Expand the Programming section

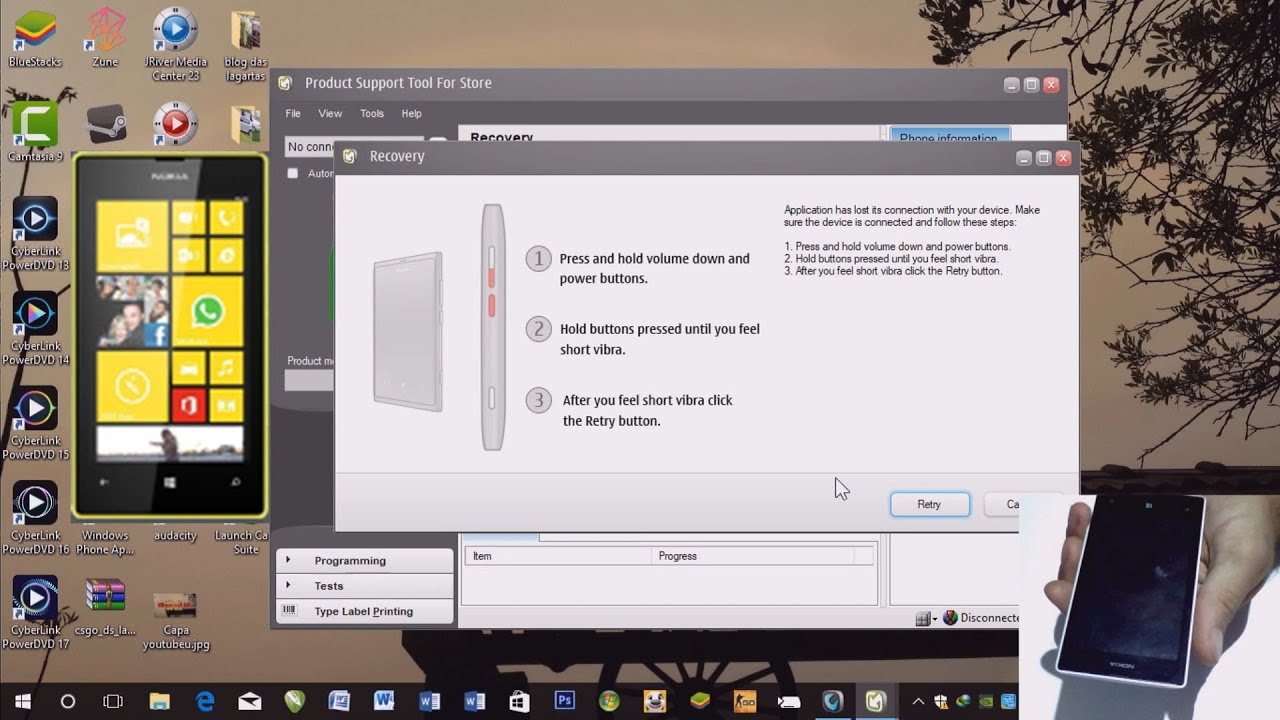click(364, 560)
